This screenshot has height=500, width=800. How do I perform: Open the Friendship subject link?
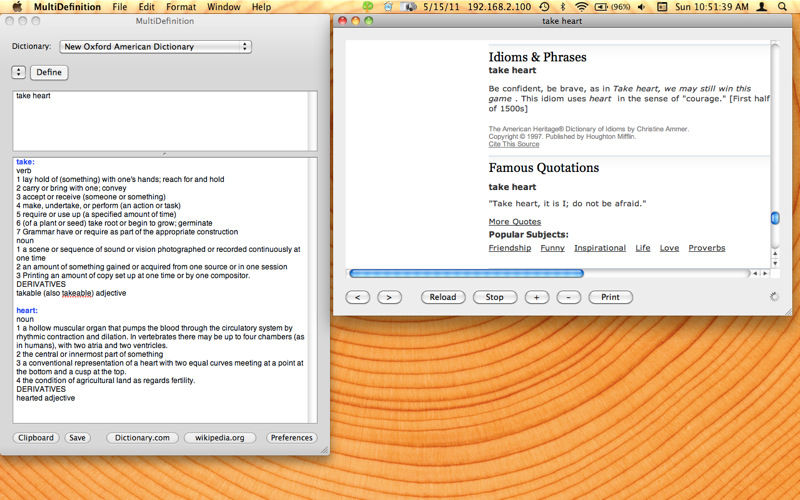point(510,248)
